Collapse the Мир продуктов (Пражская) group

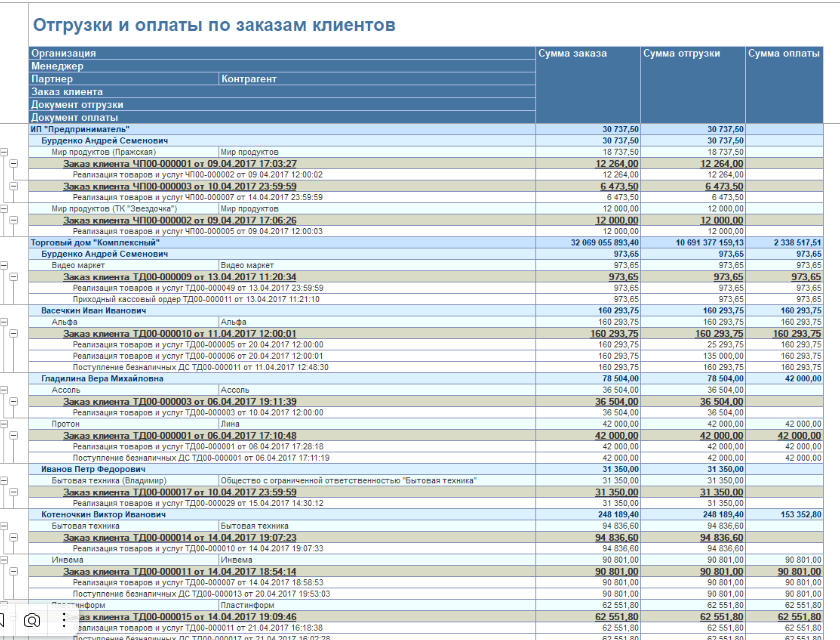pyautogui.click(x=4, y=153)
